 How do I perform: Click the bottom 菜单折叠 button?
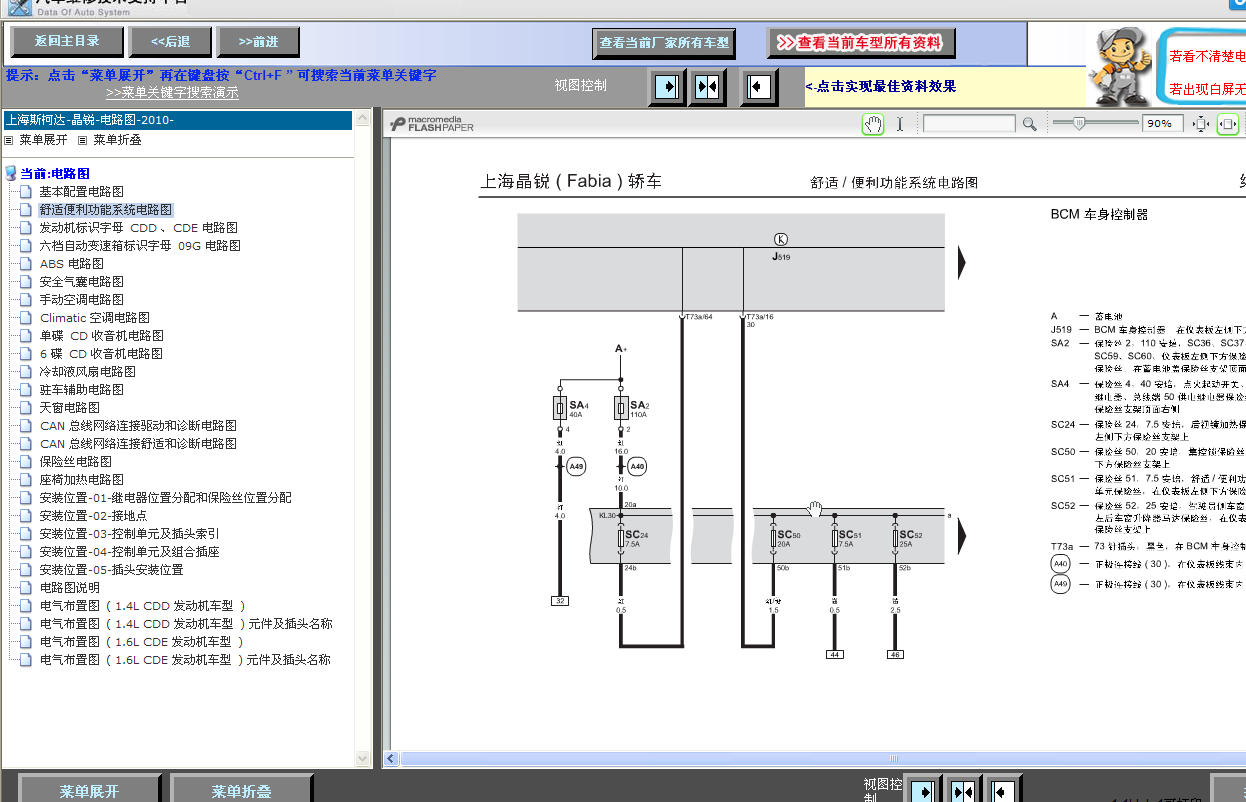(x=241, y=790)
